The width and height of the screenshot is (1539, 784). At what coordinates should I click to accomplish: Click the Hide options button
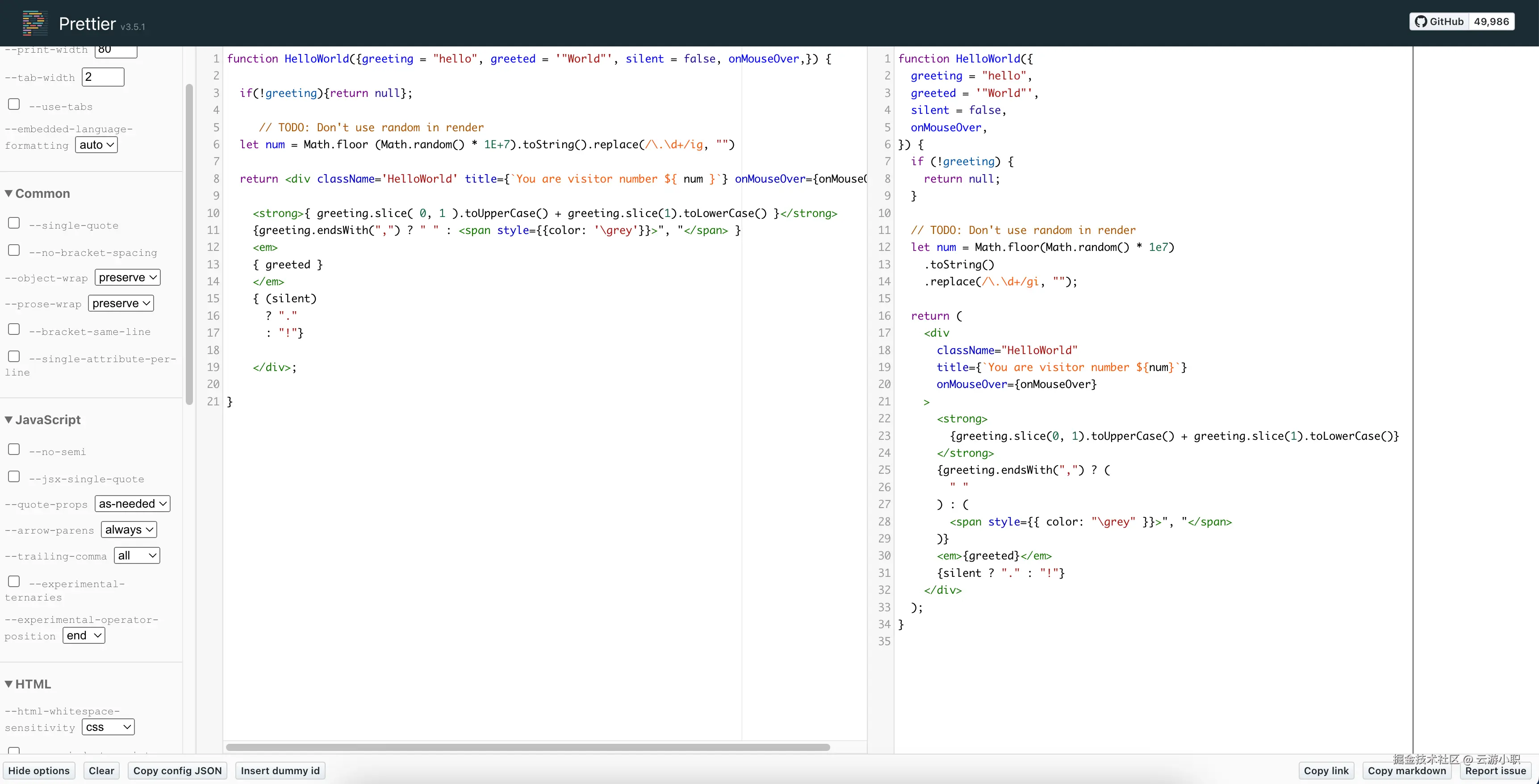click(39, 771)
